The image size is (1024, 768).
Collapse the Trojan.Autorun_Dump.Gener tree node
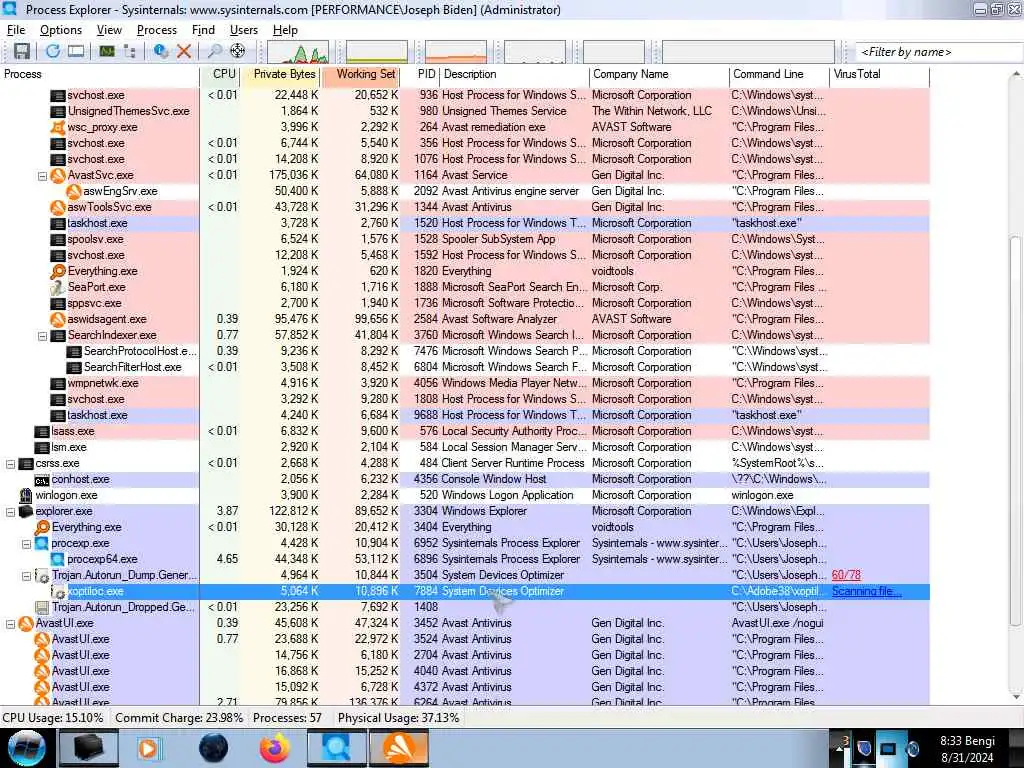[x=27, y=575]
